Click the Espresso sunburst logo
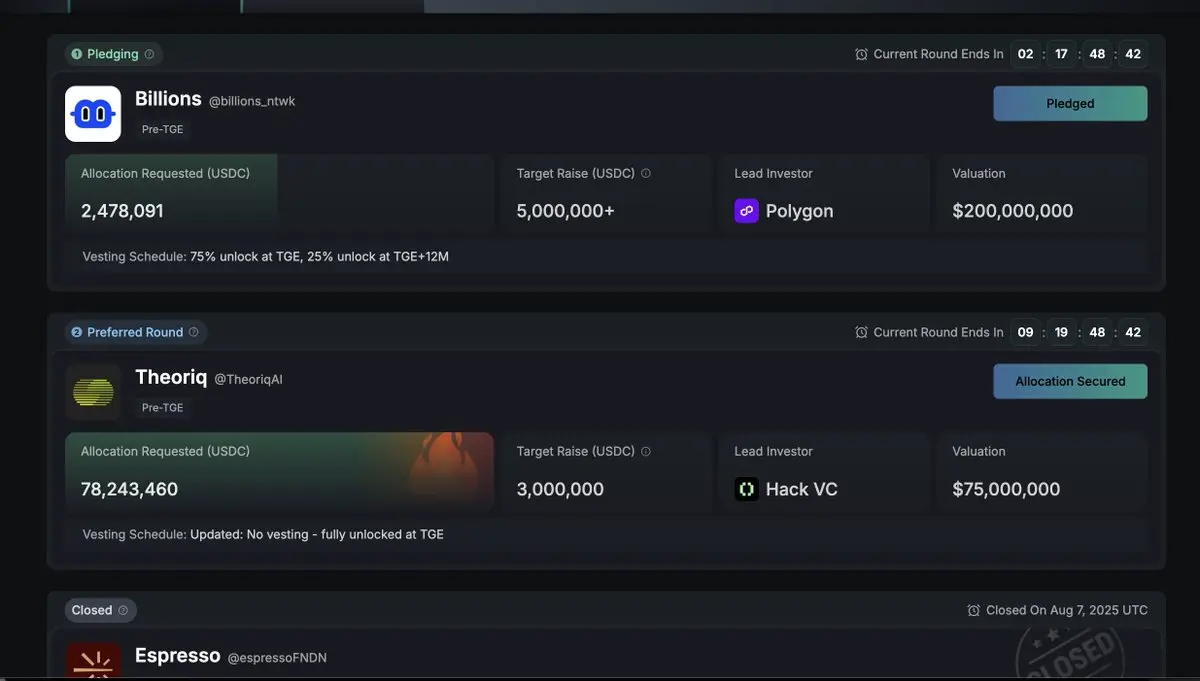Screen dimensions: 1200x681 coord(93,661)
